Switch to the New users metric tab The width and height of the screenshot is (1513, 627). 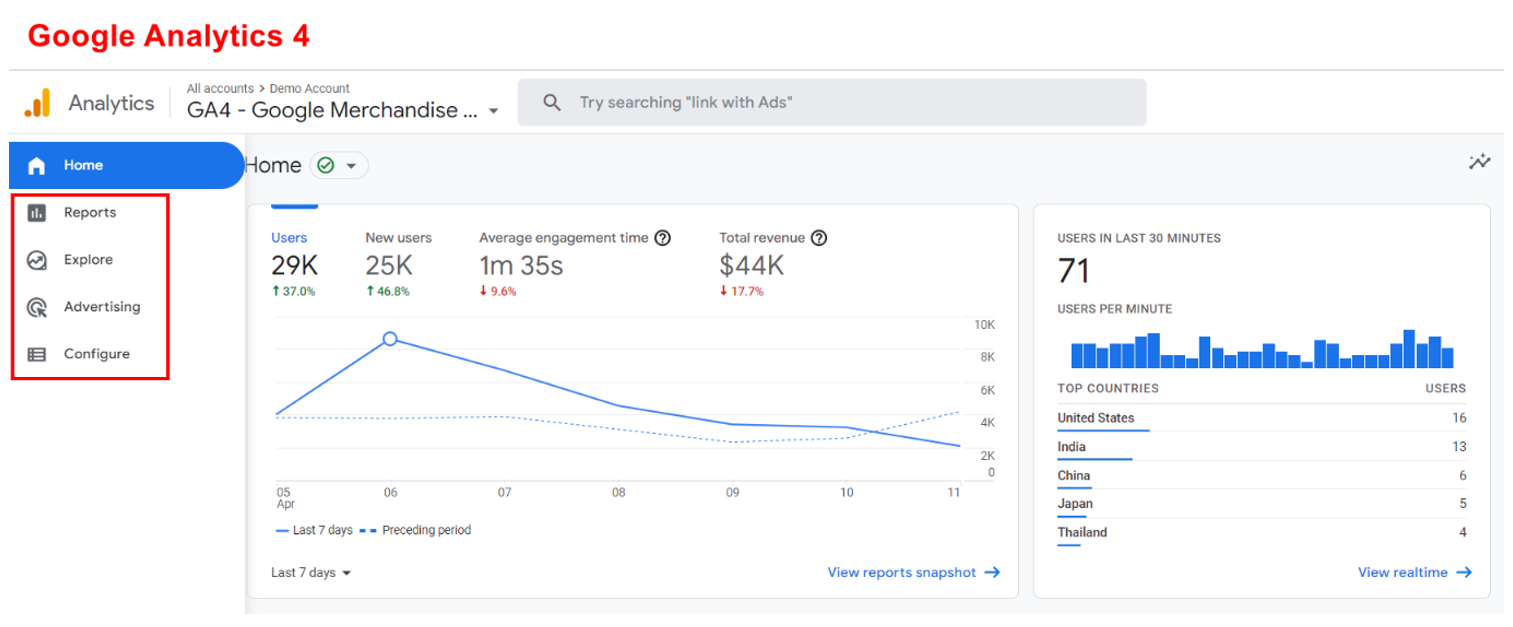tap(398, 238)
